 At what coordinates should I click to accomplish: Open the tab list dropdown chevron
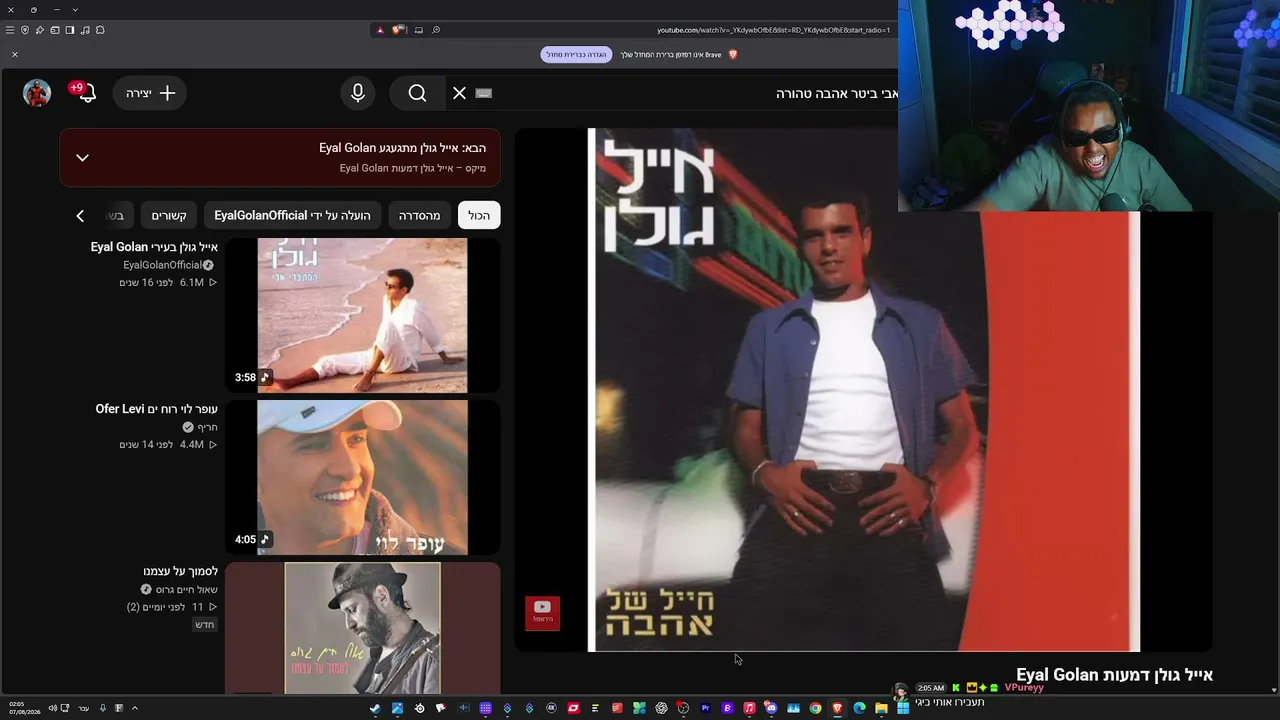point(75,10)
